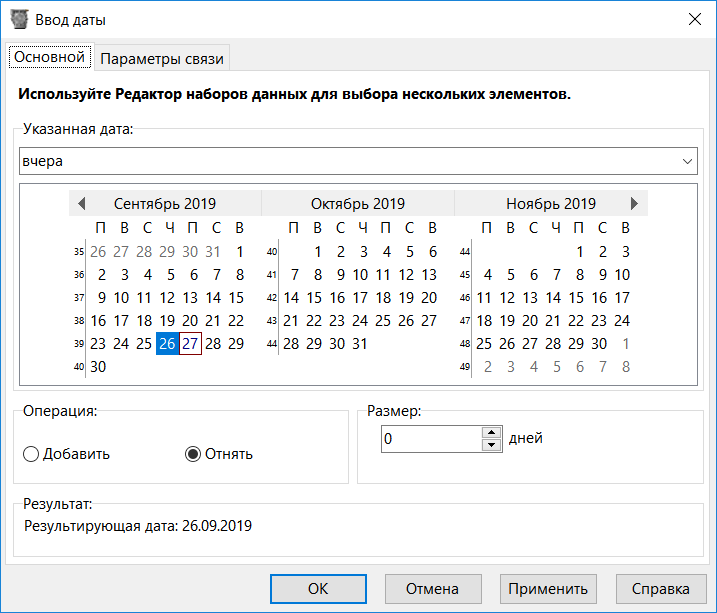The width and height of the screenshot is (717, 613).
Task: Increase the Размер value with up arrow
Action: click(x=490, y=433)
